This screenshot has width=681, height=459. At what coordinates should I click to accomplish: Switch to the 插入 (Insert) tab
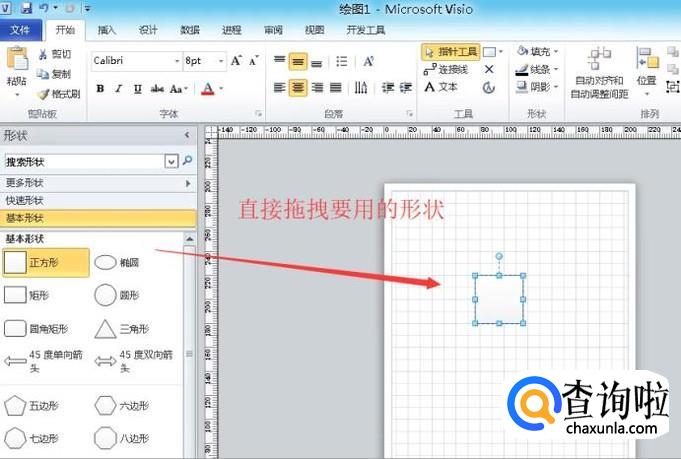[106, 30]
